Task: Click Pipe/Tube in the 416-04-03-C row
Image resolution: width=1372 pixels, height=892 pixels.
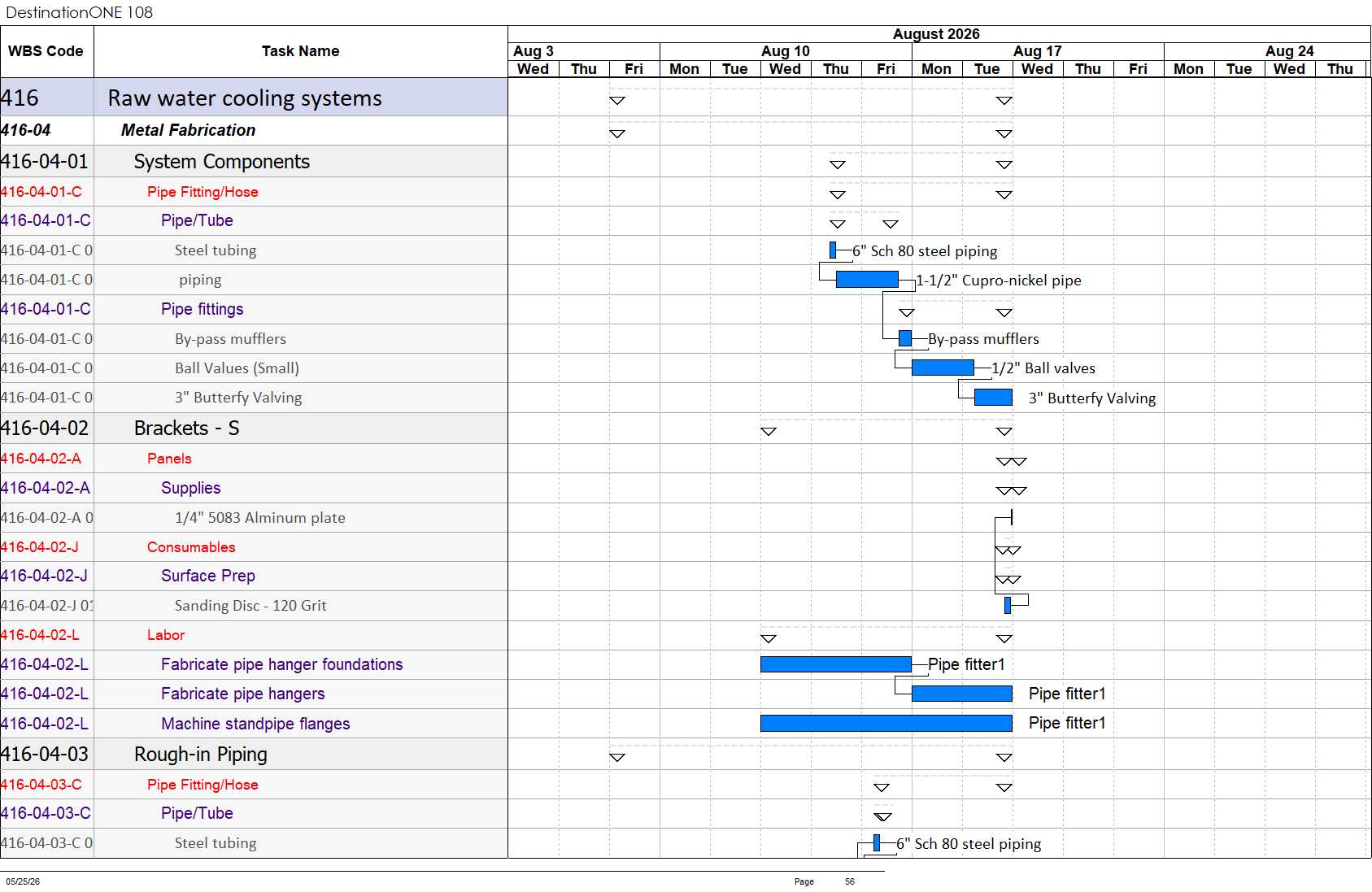Action: 197,813
